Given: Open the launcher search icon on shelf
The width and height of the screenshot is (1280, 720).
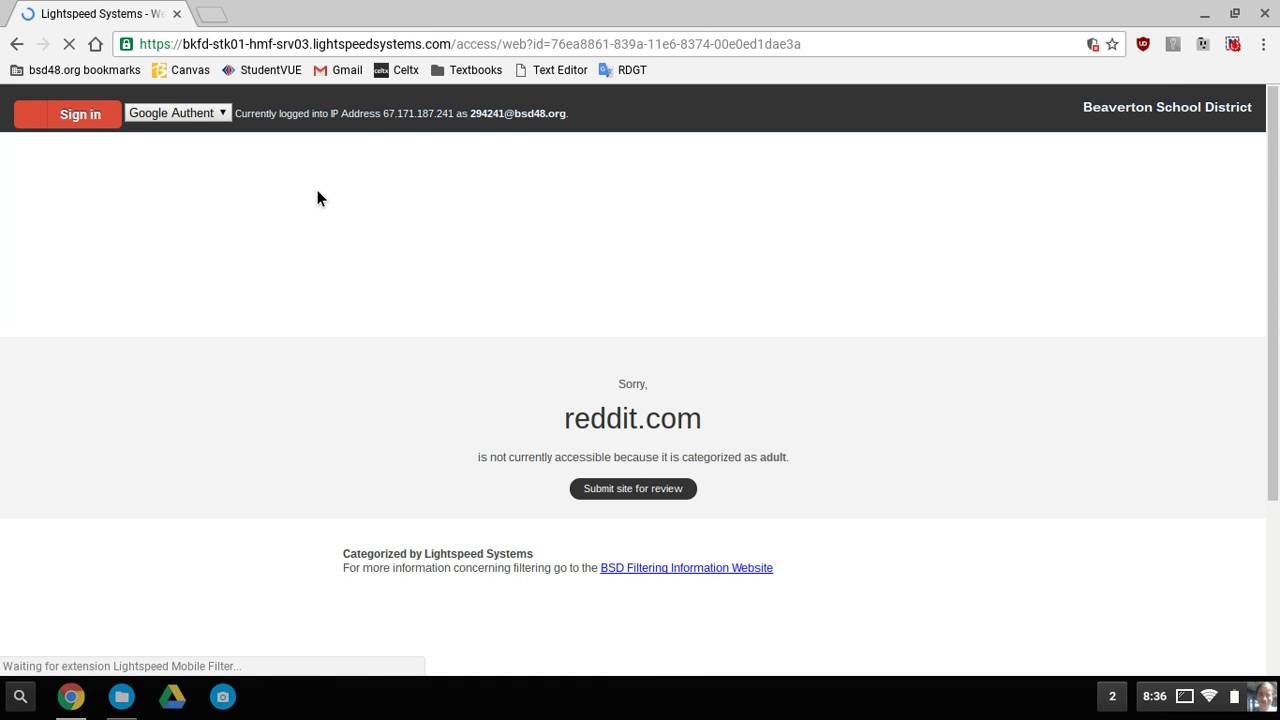Looking at the screenshot, I should [20, 696].
